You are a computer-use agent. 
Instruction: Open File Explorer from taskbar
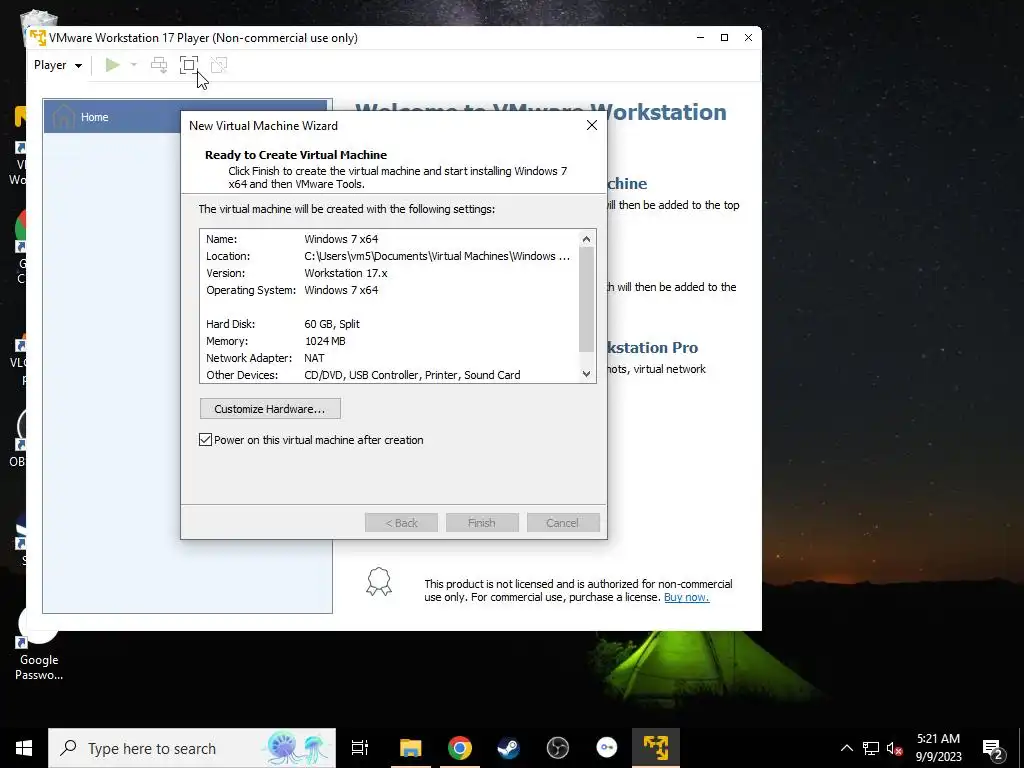411,748
